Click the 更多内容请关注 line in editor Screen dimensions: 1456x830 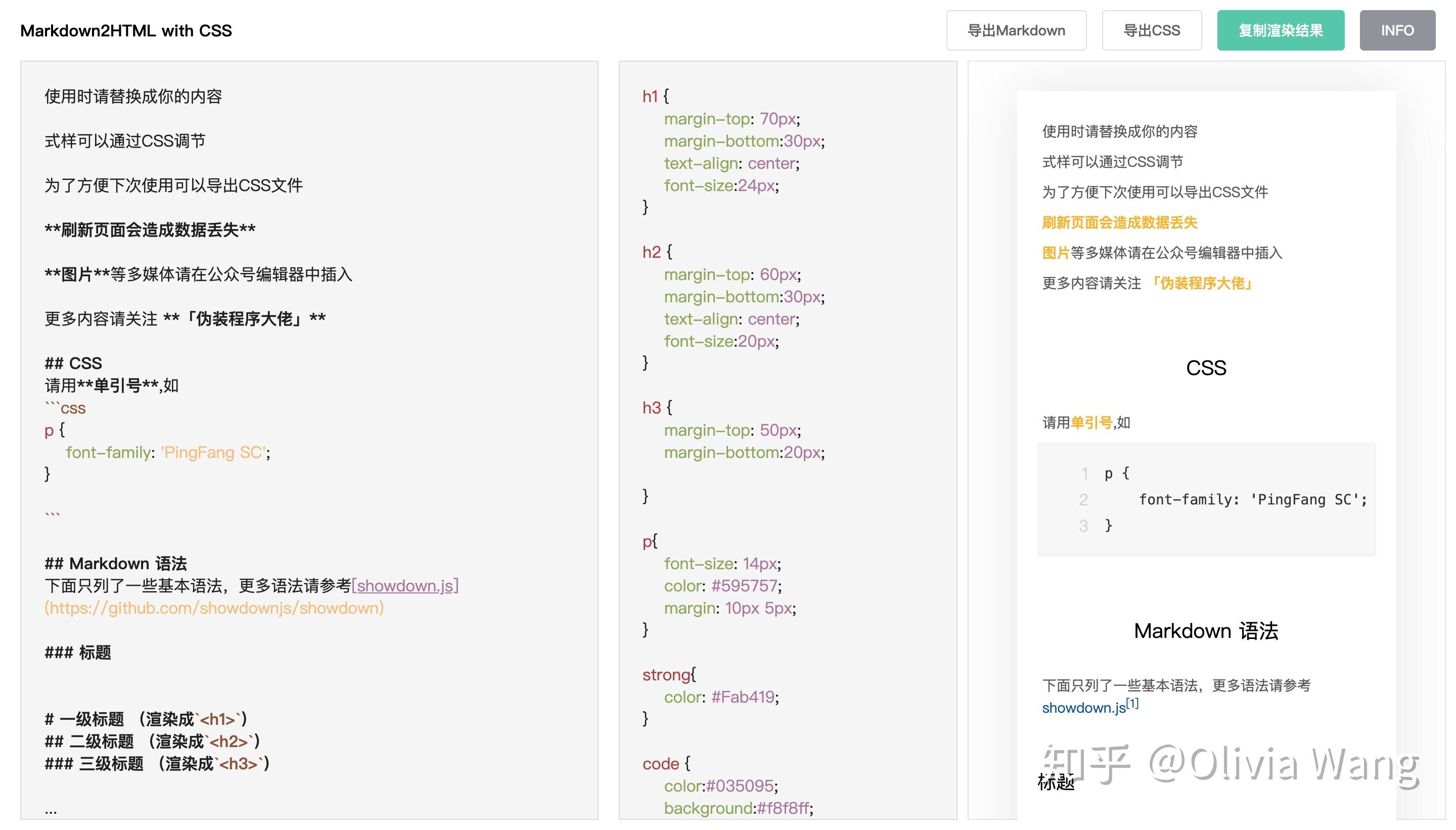(x=185, y=318)
